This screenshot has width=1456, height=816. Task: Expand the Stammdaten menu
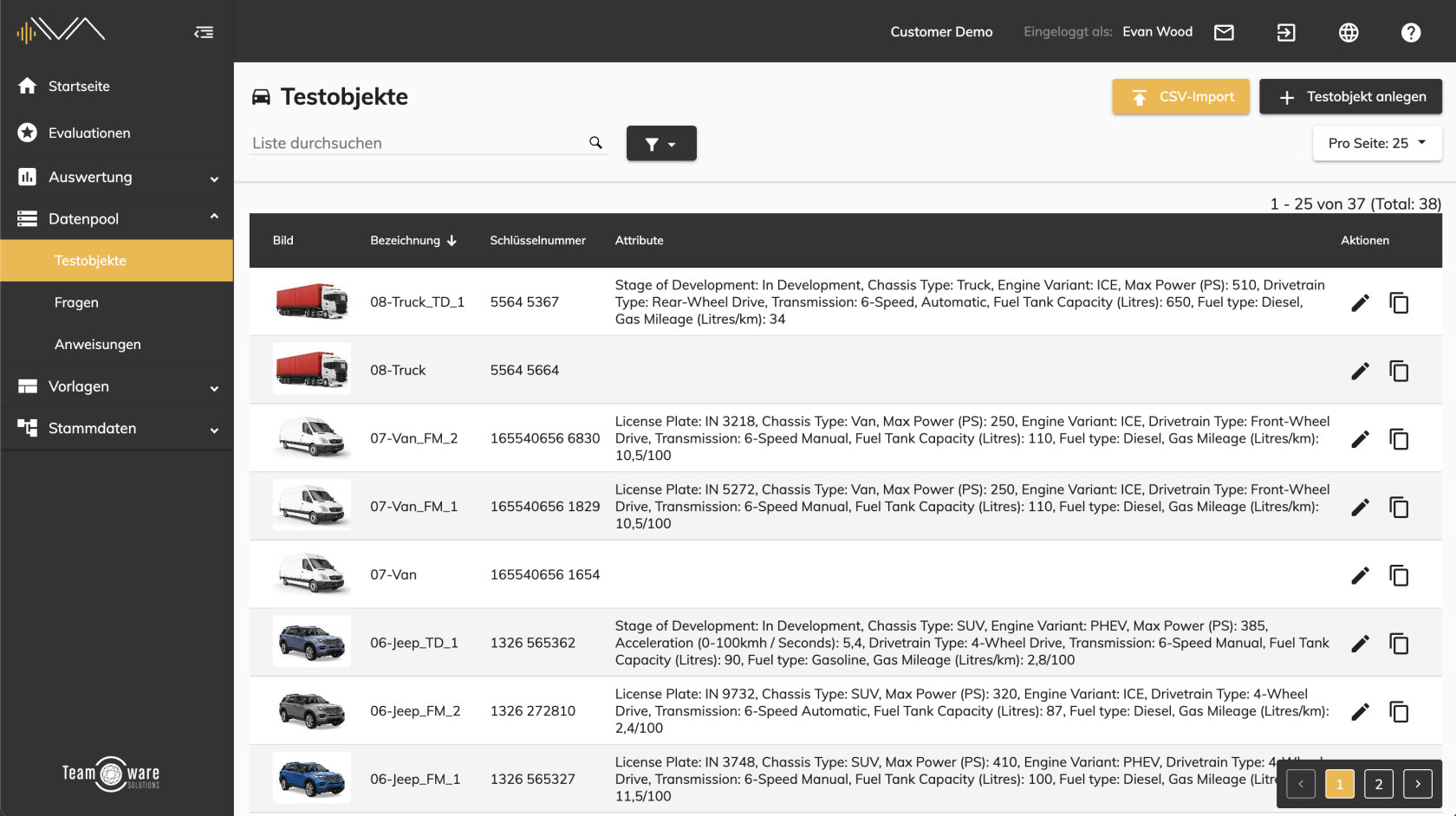click(117, 428)
